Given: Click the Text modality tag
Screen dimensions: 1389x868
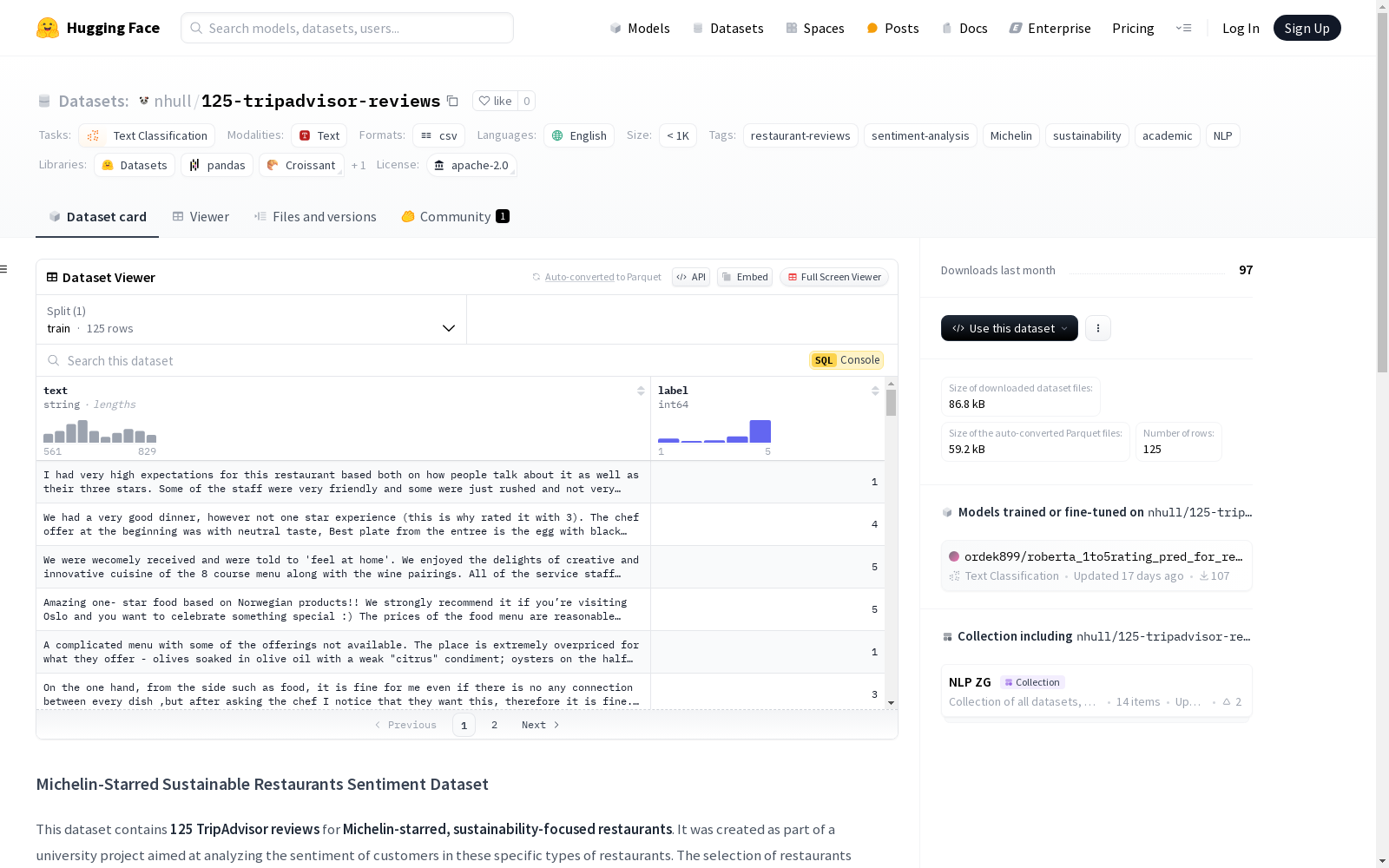Looking at the screenshot, I should [x=319, y=135].
